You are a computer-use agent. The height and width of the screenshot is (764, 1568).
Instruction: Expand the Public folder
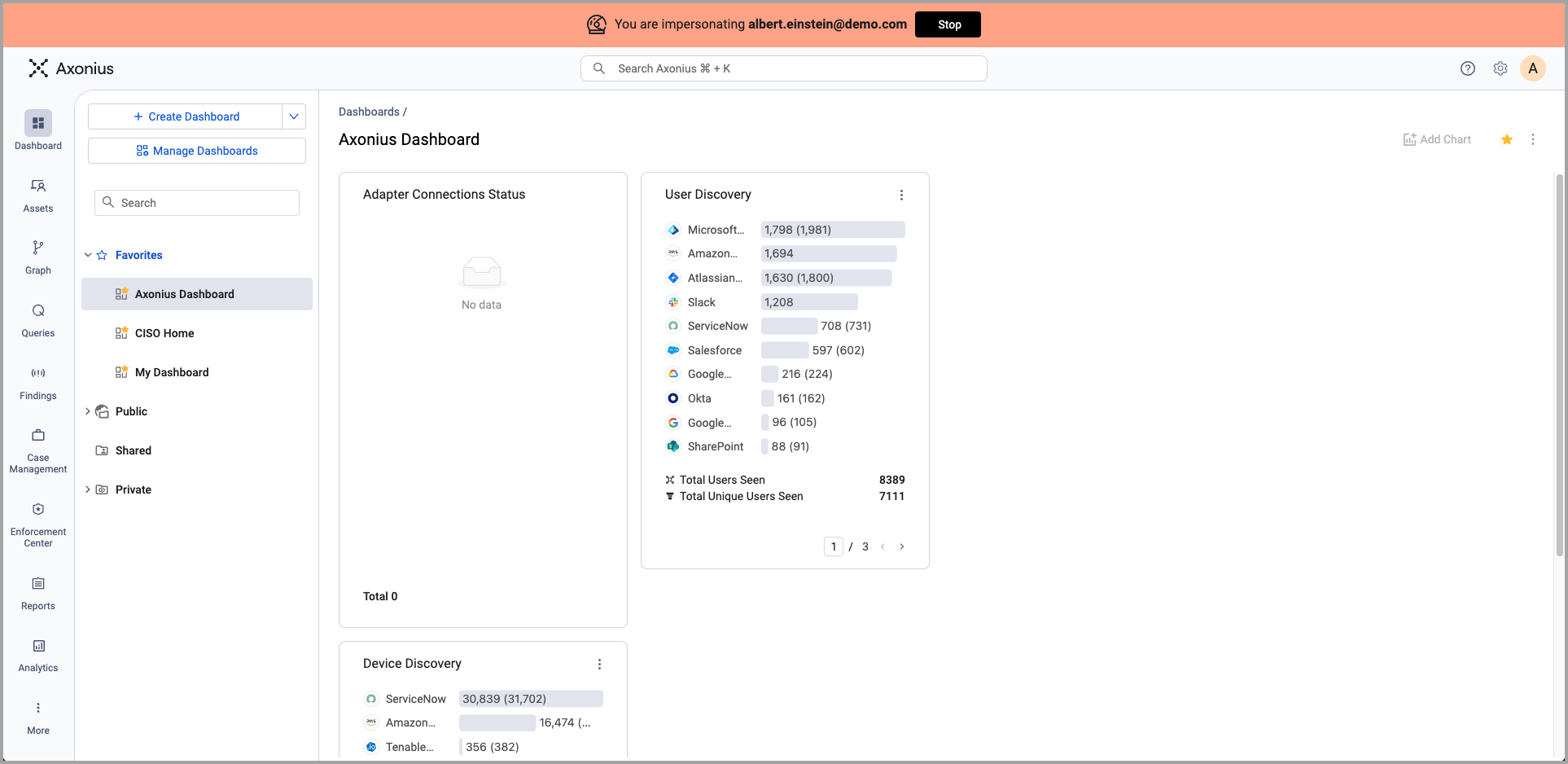point(88,411)
